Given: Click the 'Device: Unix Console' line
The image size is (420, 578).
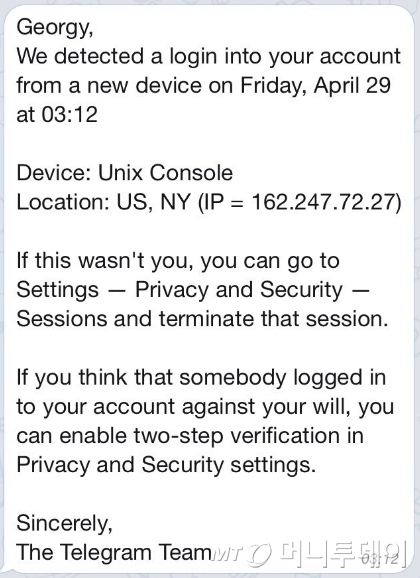Looking at the screenshot, I should [x=125, y=173].
